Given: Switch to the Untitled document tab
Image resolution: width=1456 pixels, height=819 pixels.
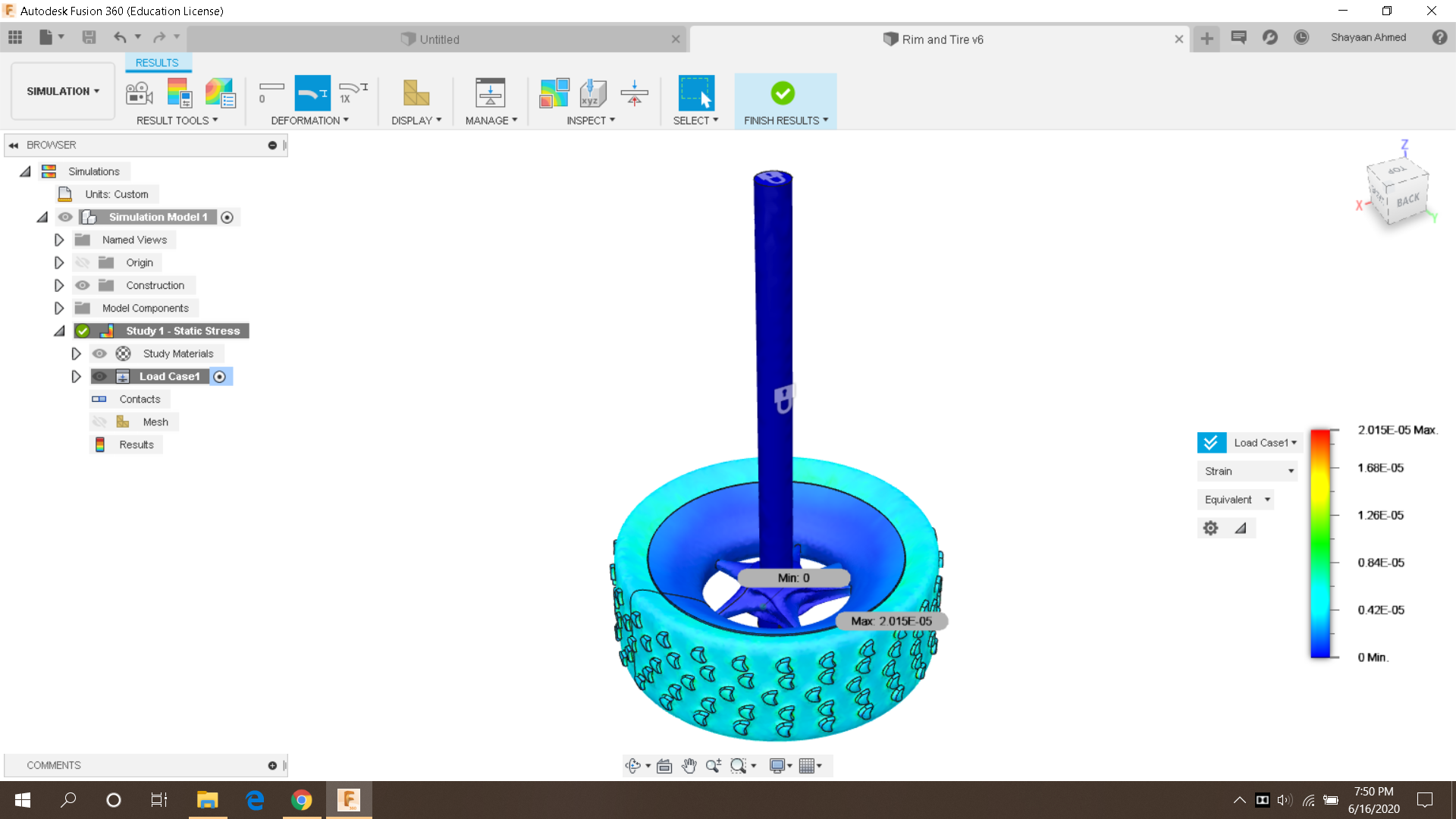Looking at the screenshot, I should point(438,39).
